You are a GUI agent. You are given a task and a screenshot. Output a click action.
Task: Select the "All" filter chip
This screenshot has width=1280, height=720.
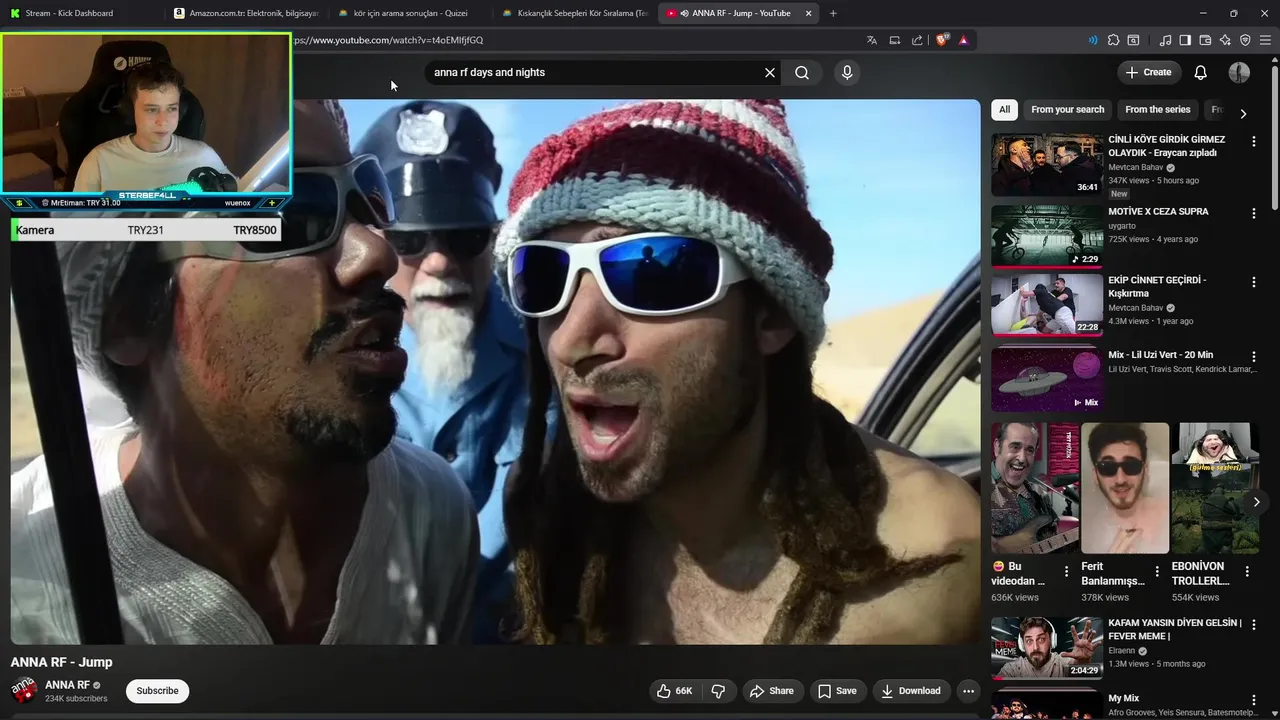point(1004,110)
